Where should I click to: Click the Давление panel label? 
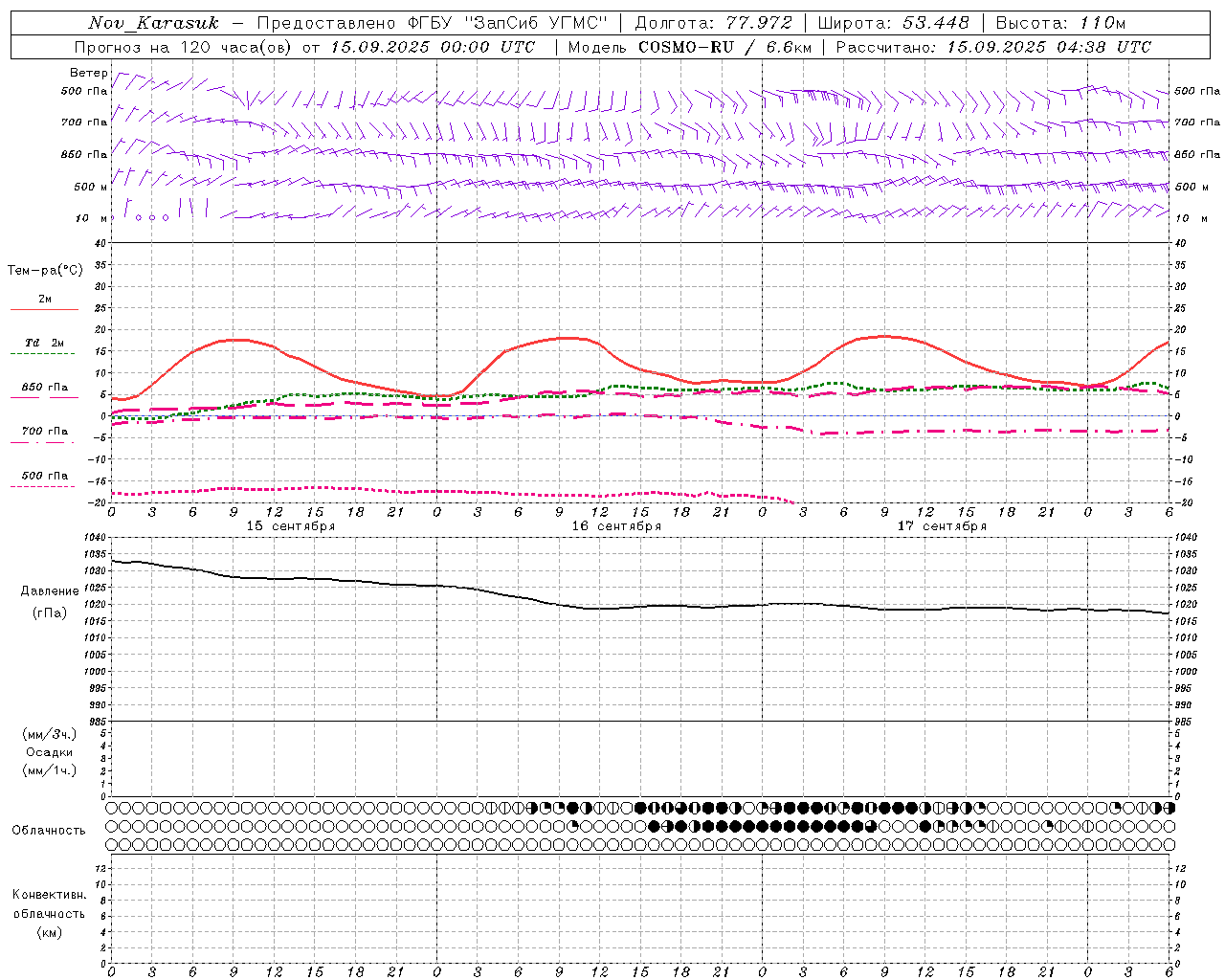(50, 590)
